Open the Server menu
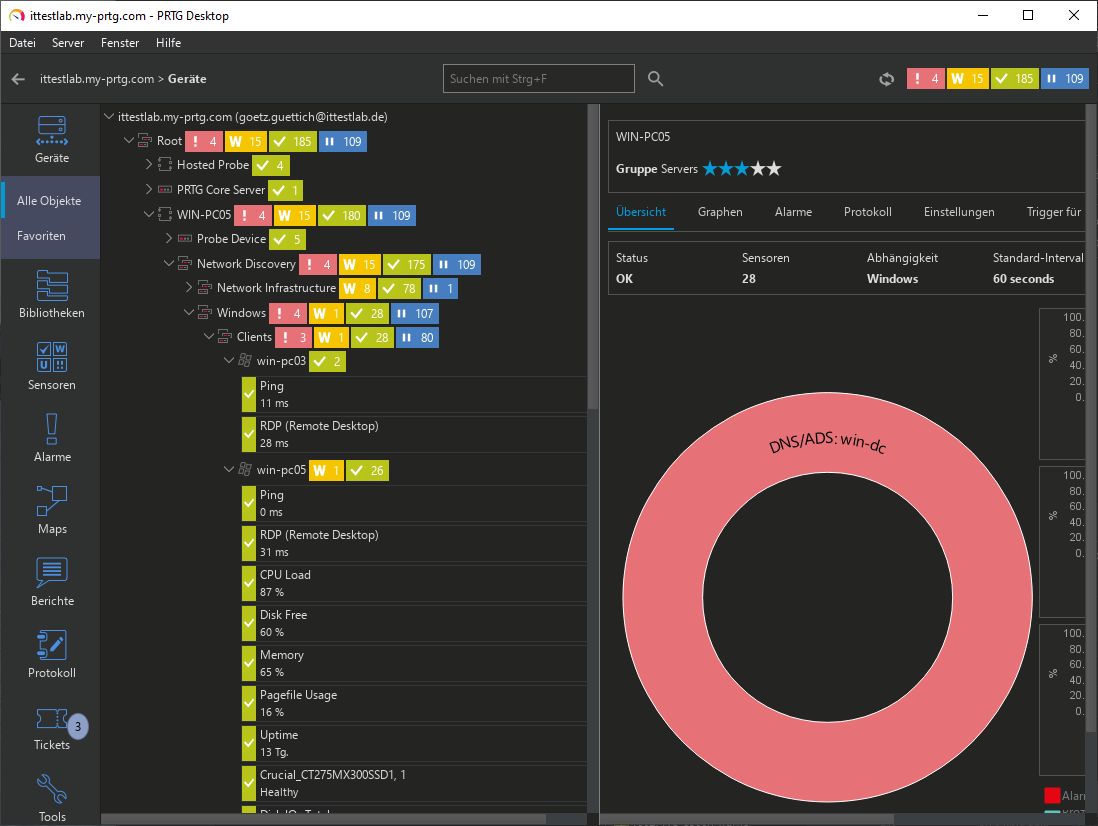Screen dimensions: 1098x826 68,43
